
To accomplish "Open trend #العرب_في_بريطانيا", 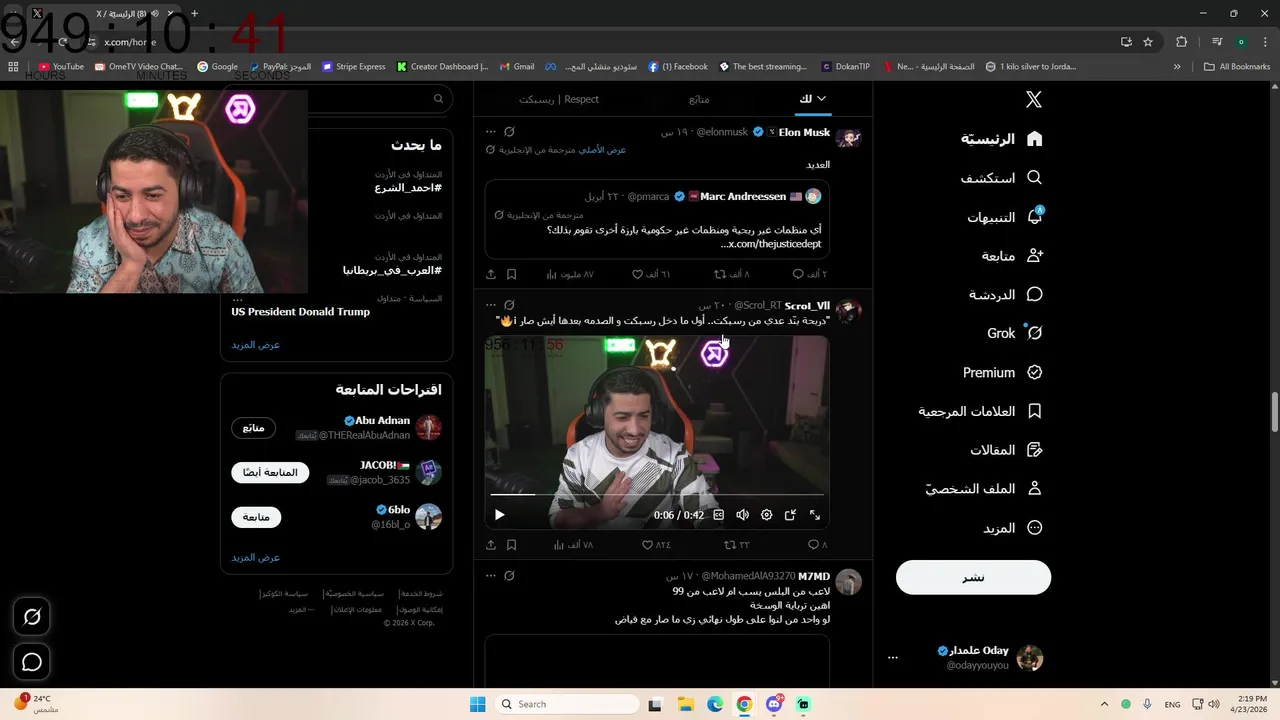I will click(x=392, y=270).
